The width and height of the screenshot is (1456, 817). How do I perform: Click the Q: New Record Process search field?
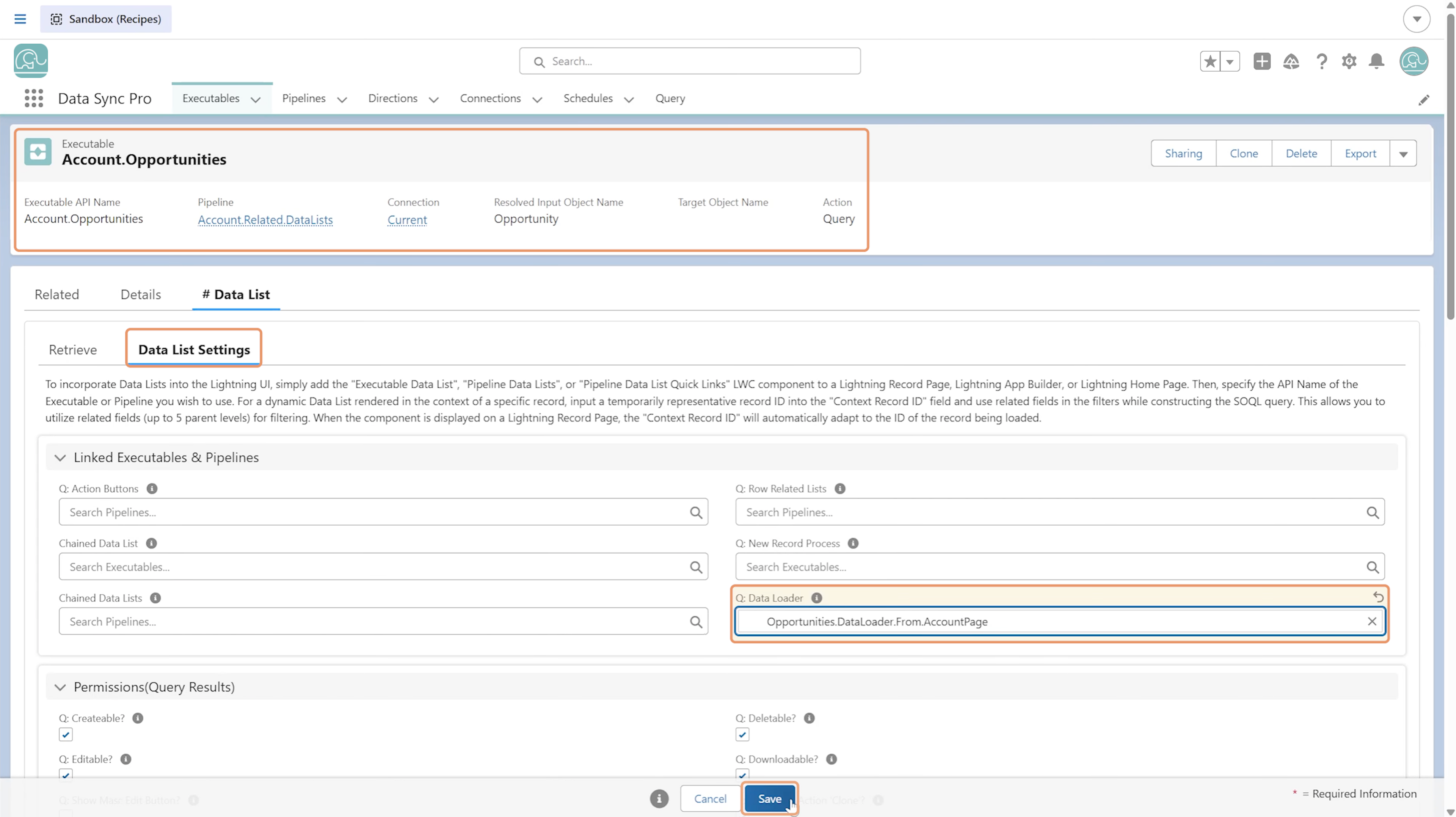click(x=1060, y=567)
